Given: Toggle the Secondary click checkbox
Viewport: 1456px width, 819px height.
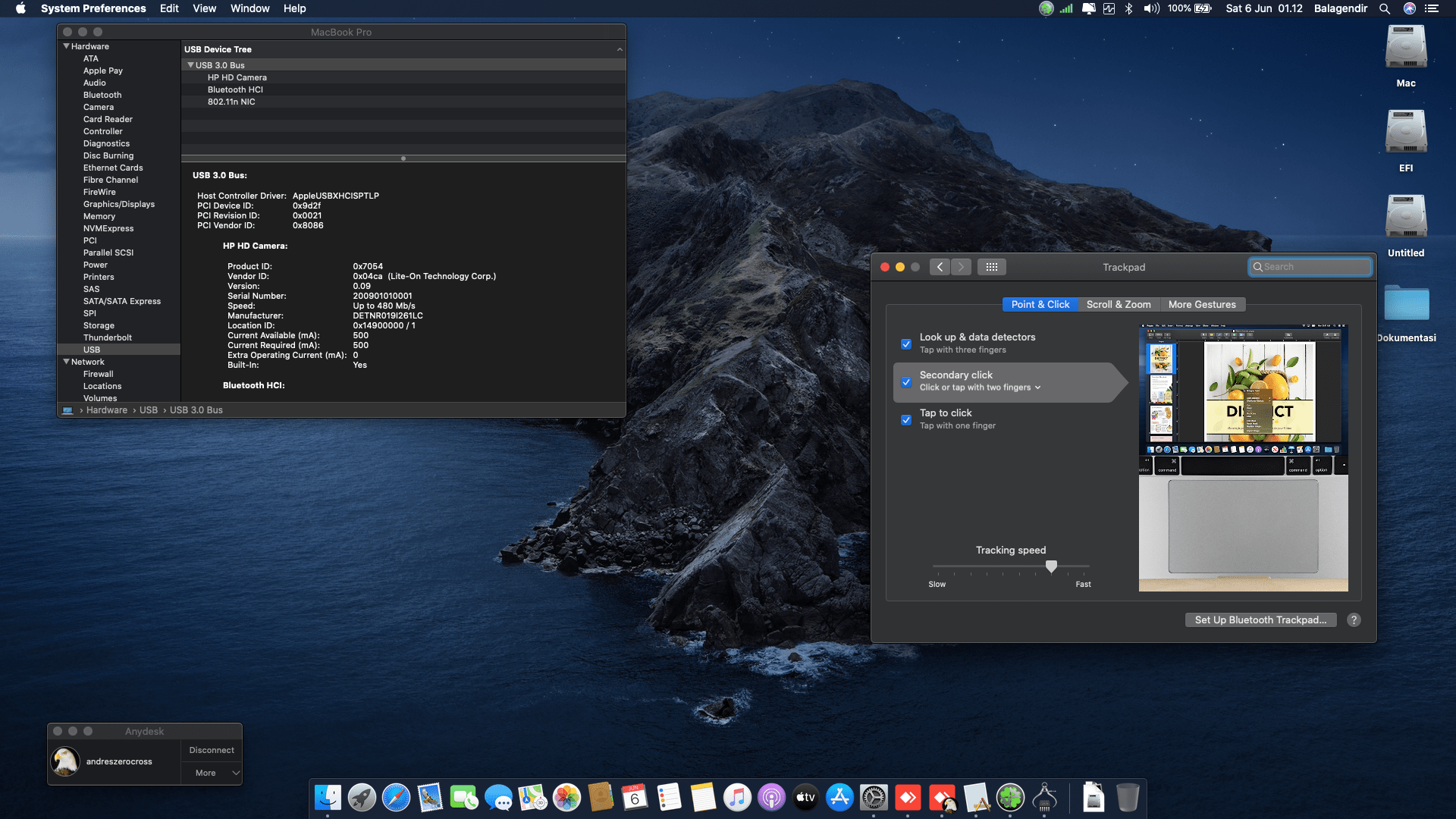Looking at the screenshot, I should pos(906,381).
